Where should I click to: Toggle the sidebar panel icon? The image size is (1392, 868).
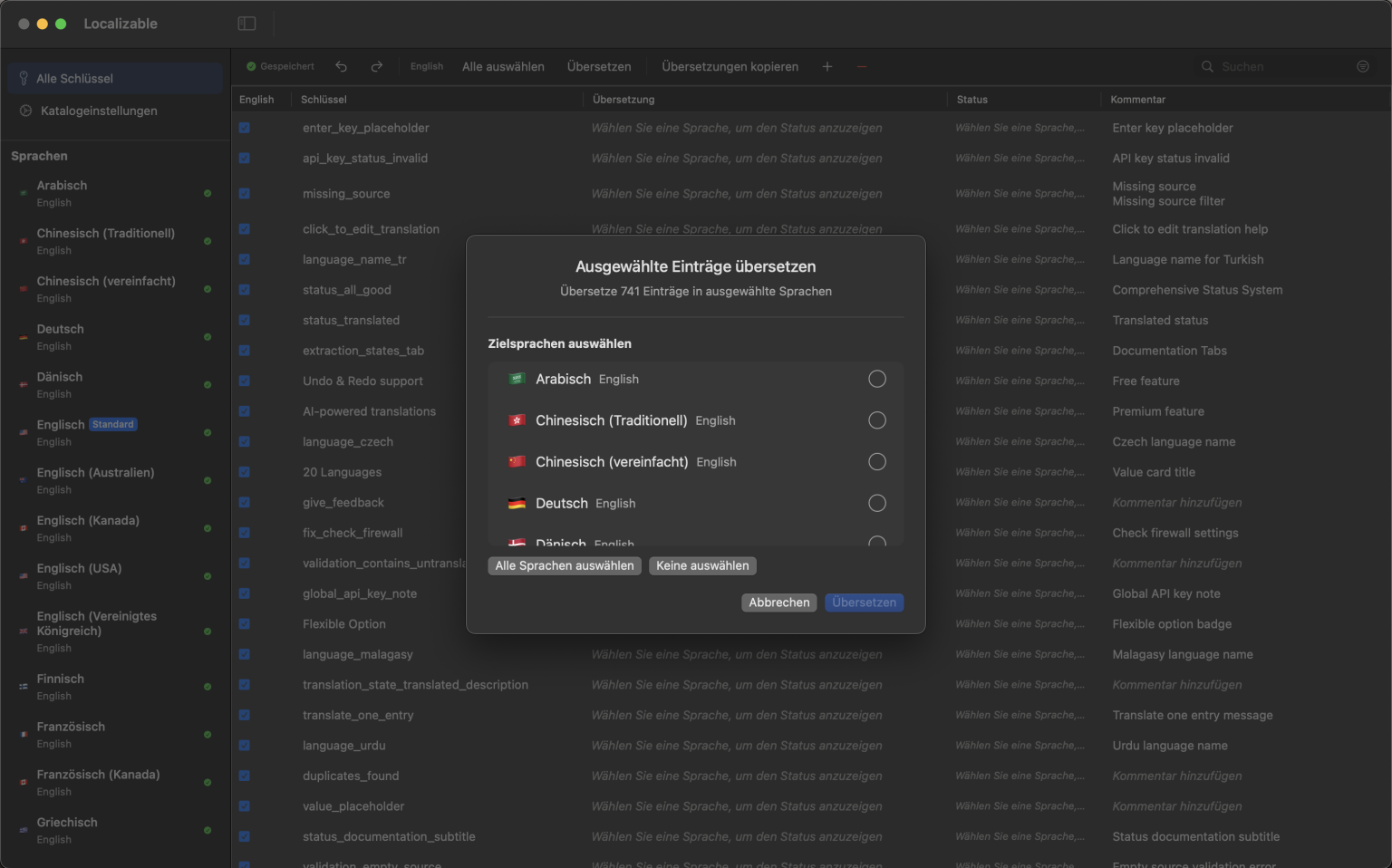coord(246,24)
